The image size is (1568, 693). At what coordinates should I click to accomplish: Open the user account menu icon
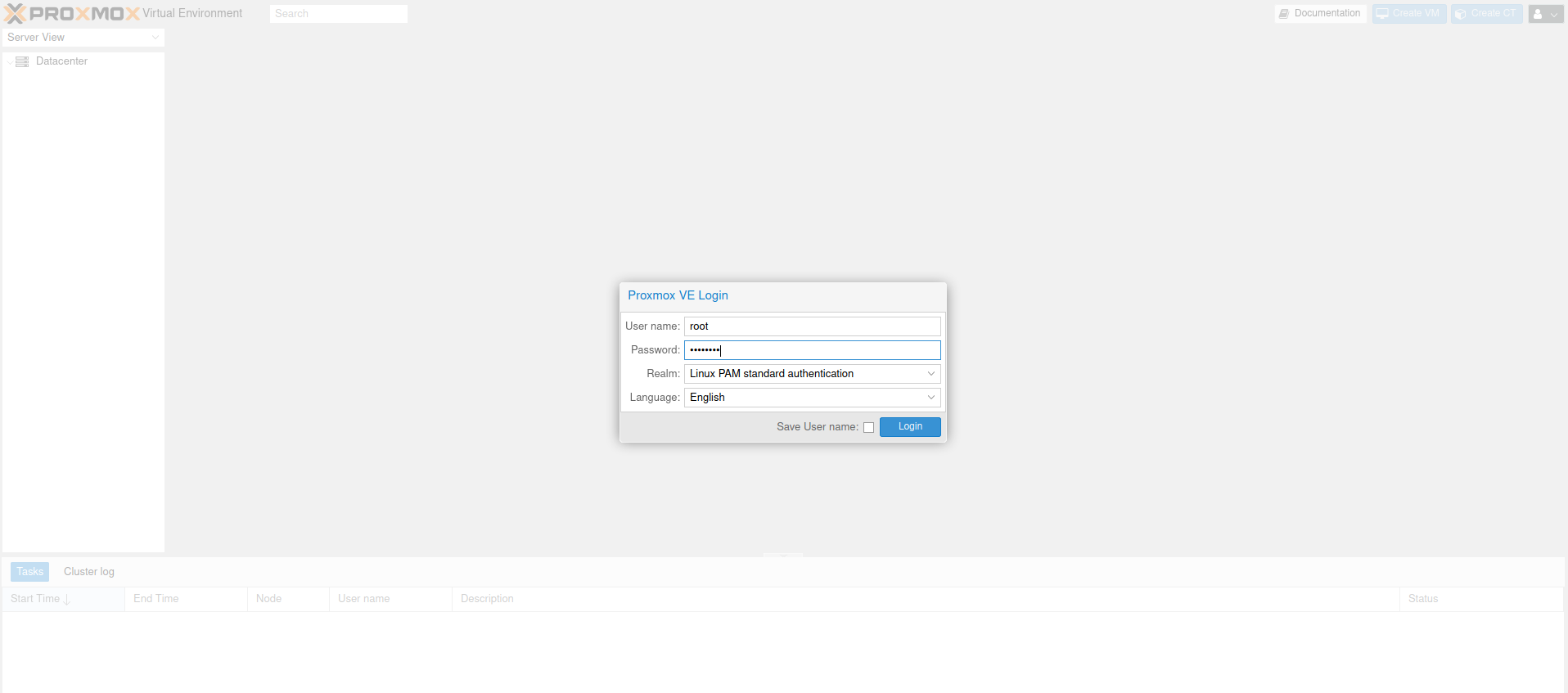[x=1545, y=14]
